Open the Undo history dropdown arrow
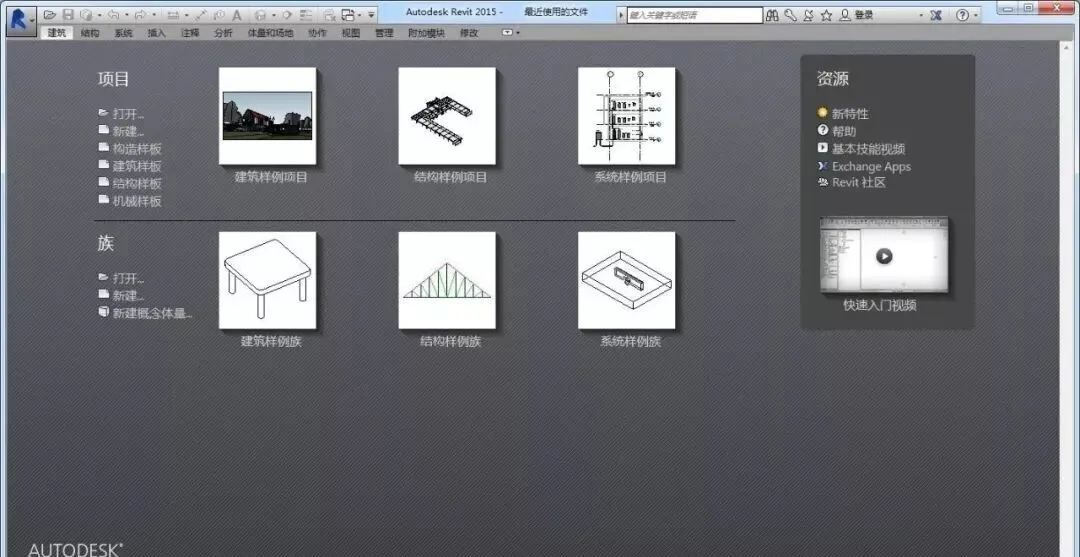 click(x=127, y=15)
